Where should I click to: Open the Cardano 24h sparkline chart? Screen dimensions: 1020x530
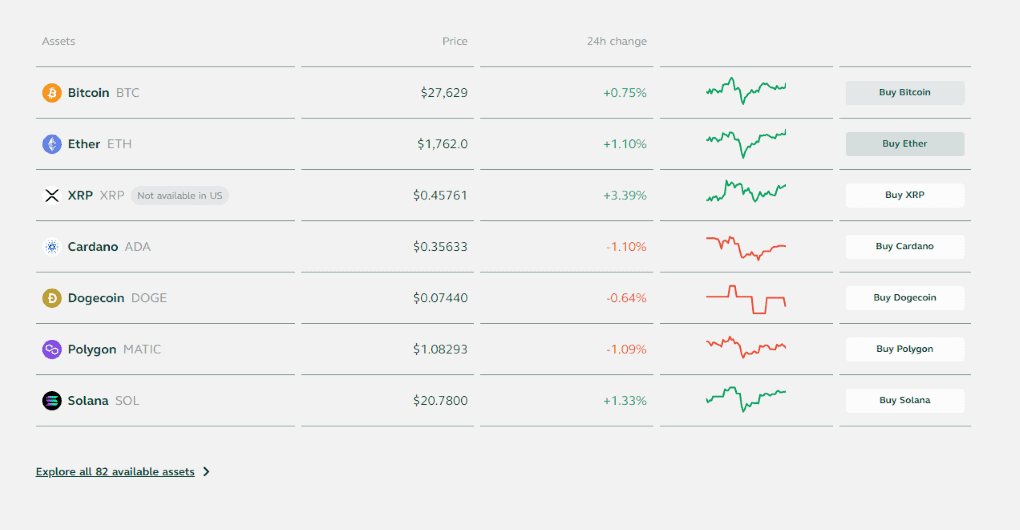tap(746, 248)
